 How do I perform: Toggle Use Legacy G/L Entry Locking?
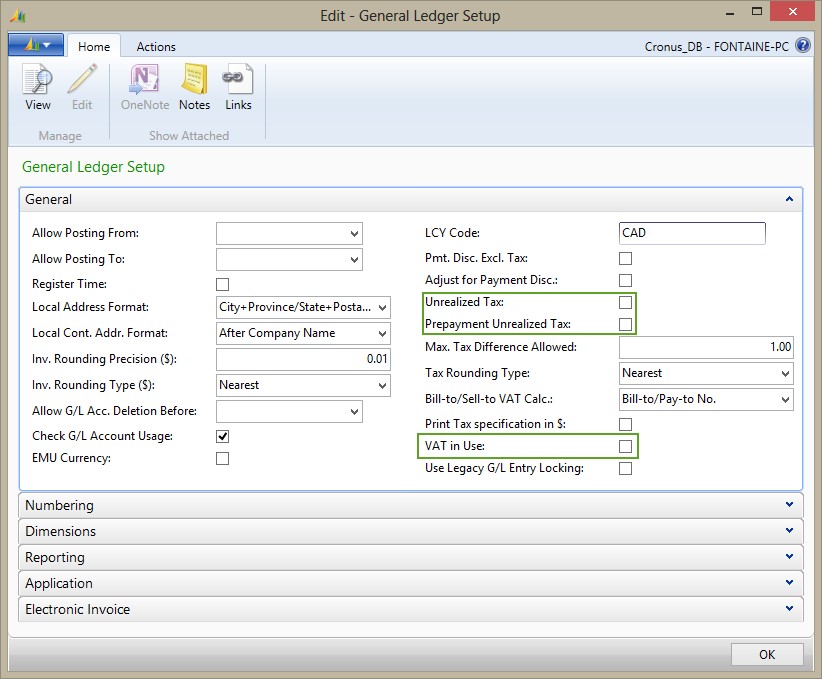[625, 468]
